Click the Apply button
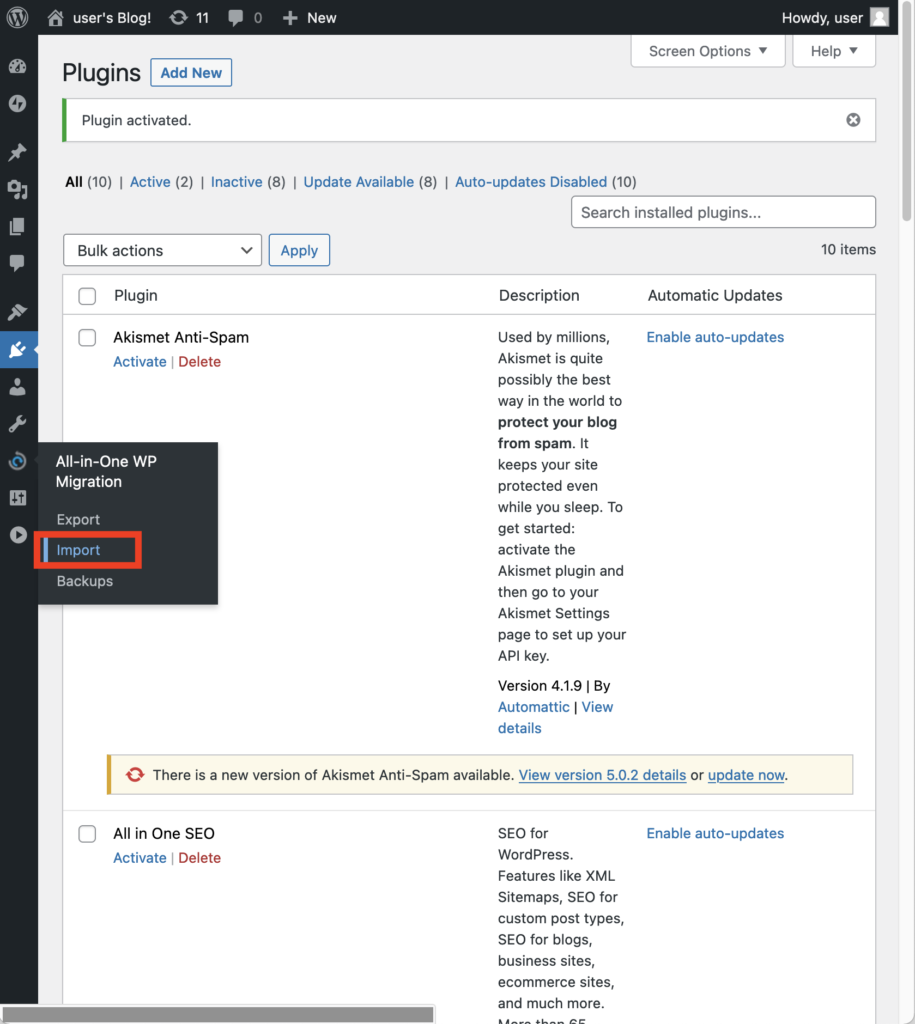 pos(299,250)
